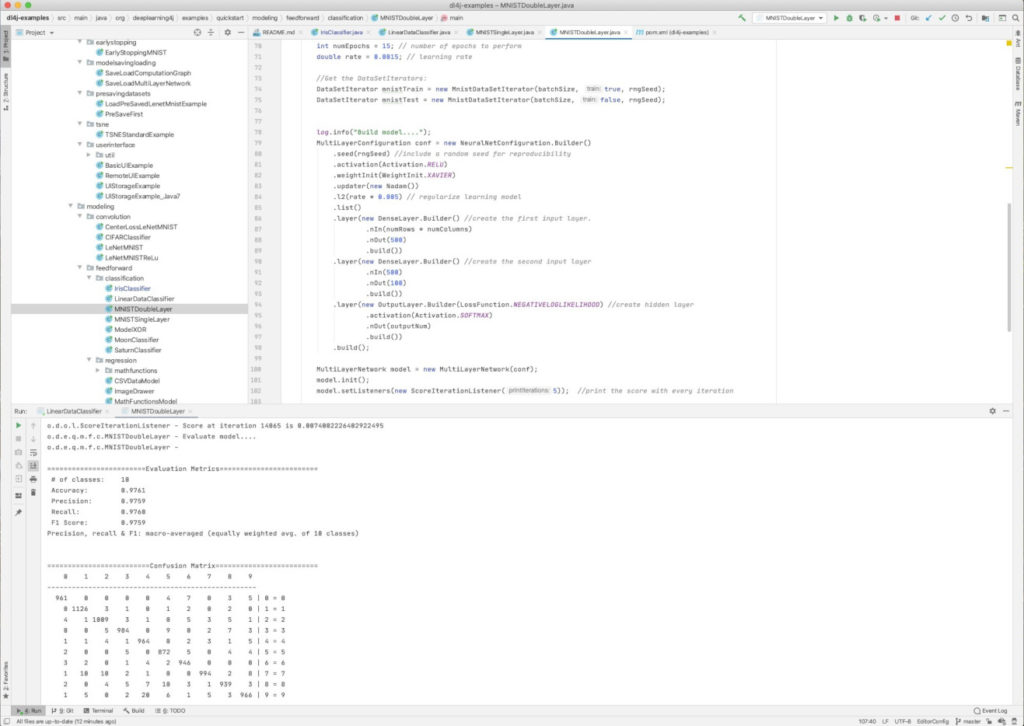Viewport: 1024px width, 726px height.
Task: Collapse the presavingdatasets folder
Action: click(x=80, y=93)
